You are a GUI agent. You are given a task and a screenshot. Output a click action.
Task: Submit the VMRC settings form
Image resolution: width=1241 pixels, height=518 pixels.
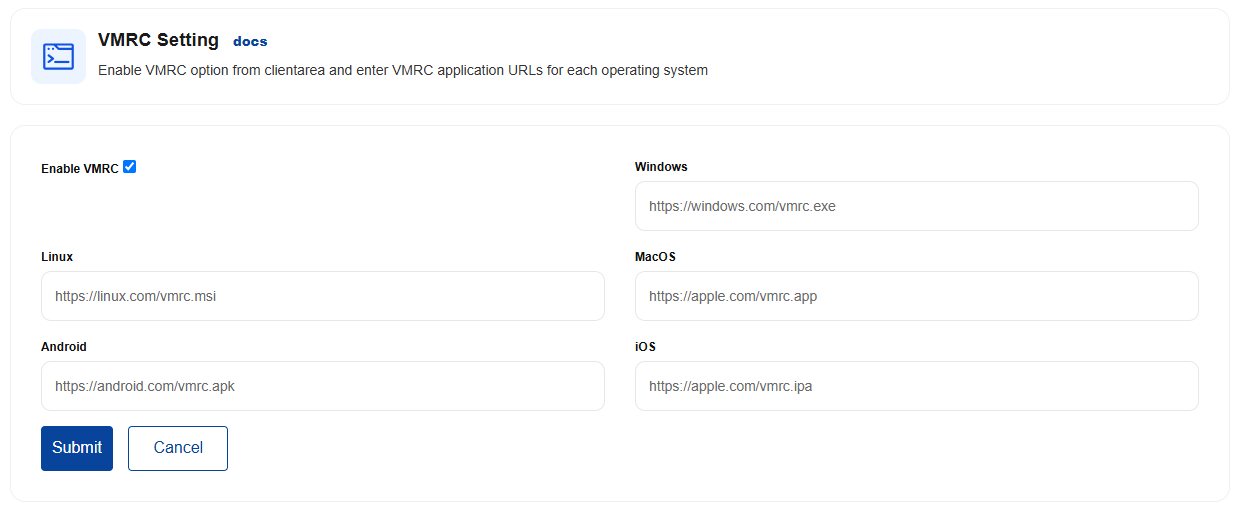pyautogui.click(x=77, y=448)
